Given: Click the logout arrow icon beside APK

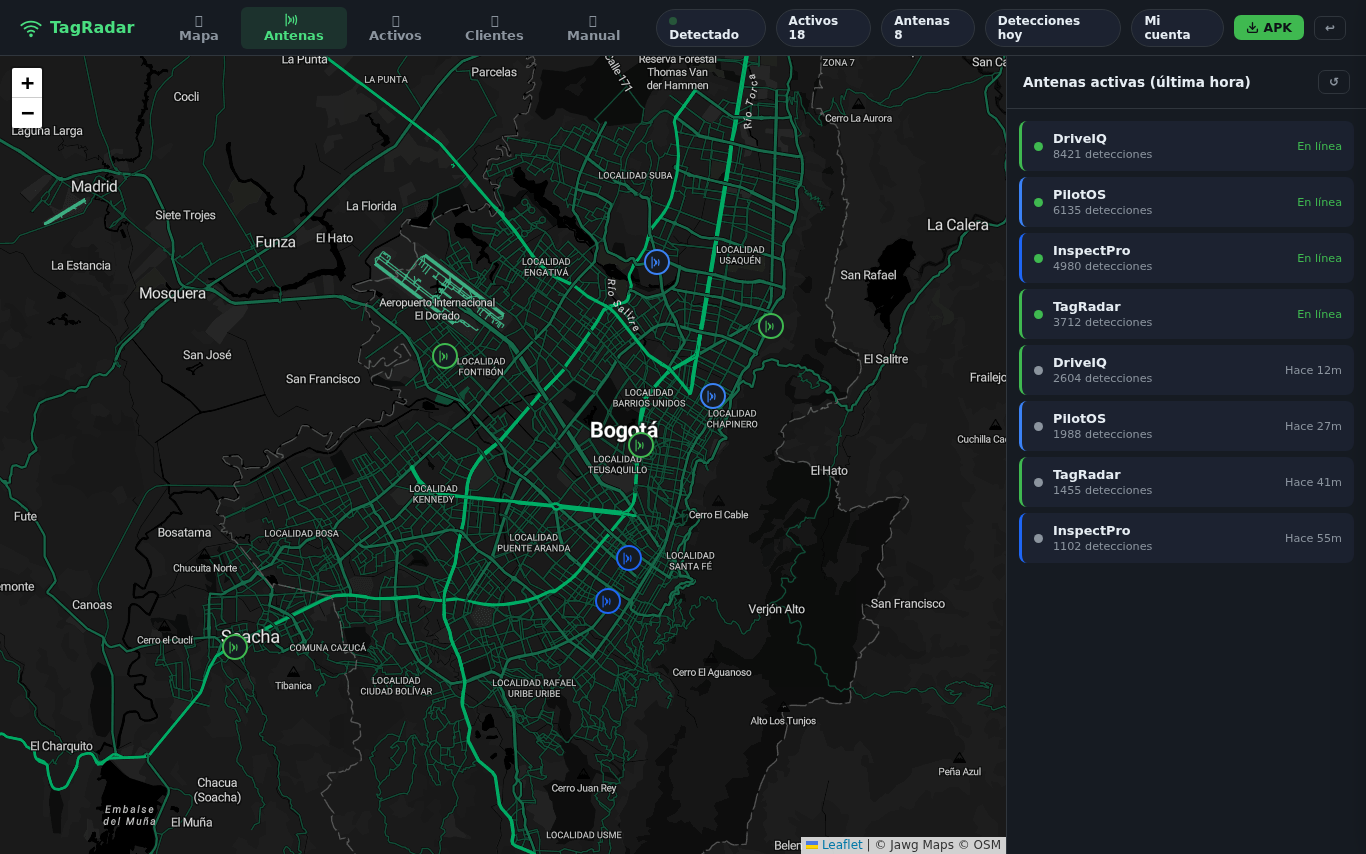Looking at the screenshot, I should [1330, 28].
